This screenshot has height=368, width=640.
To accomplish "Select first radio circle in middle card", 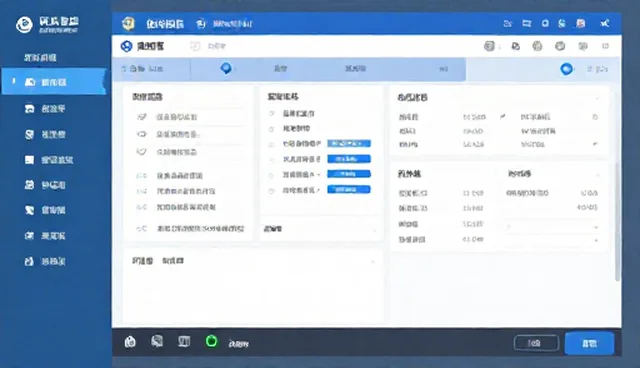I will 271,113.
